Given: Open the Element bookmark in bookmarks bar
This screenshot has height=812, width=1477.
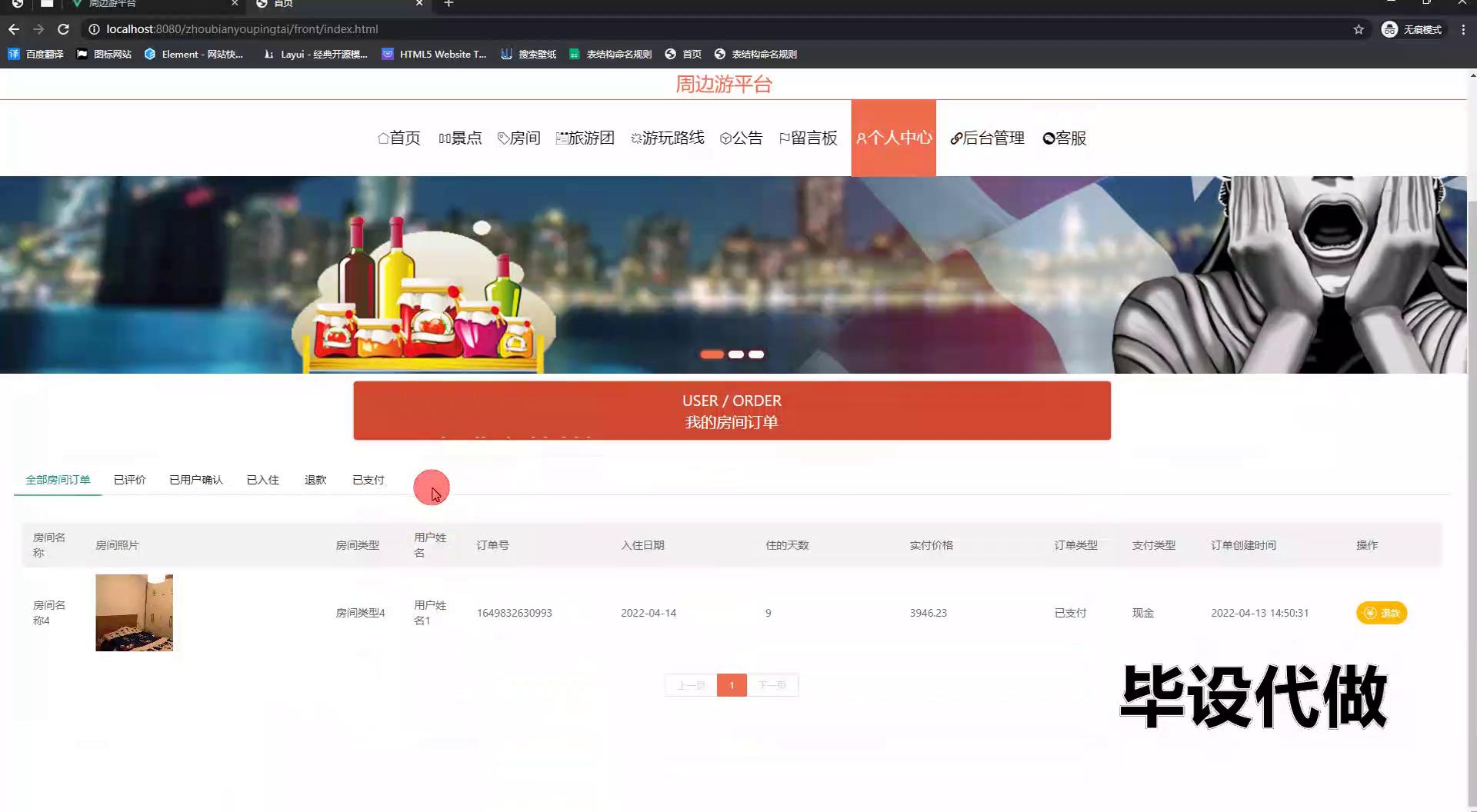Looking at the screenshot, I should pyautogui.click(x=194, y=54).
